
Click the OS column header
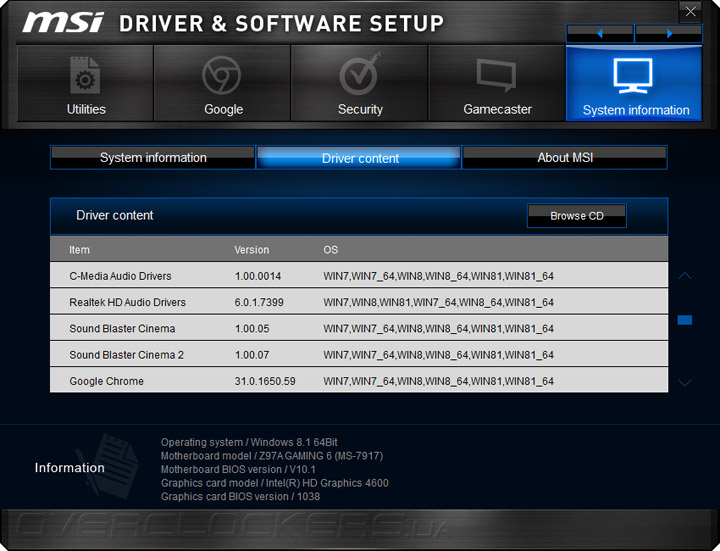click(331, 250)
